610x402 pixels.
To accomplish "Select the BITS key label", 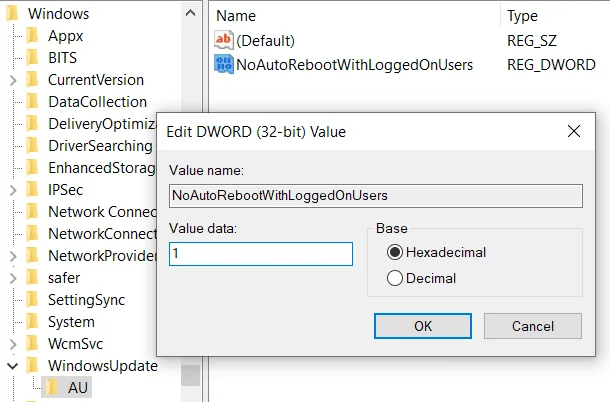I will pos(62,58).
